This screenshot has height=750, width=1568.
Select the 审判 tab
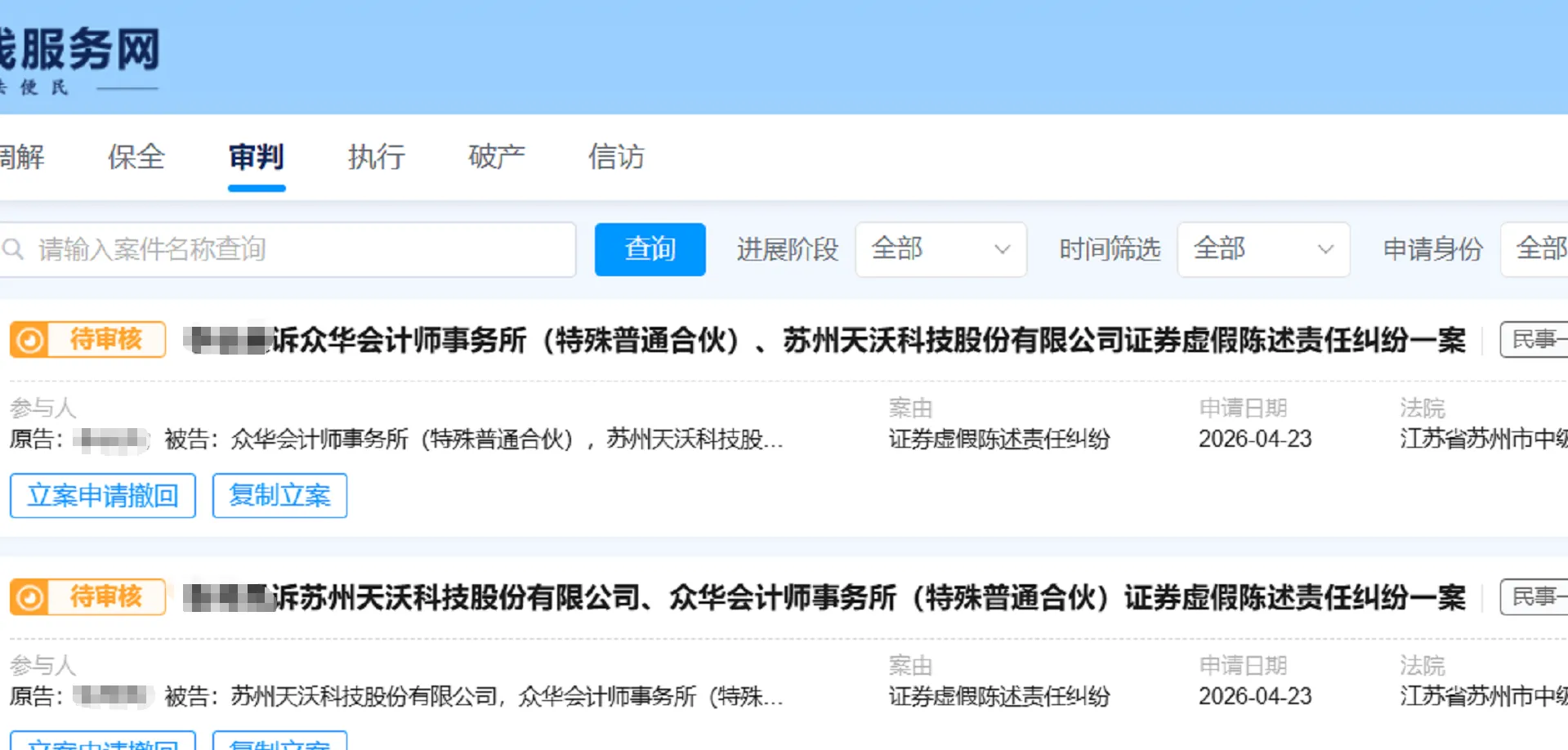[257, 157]
